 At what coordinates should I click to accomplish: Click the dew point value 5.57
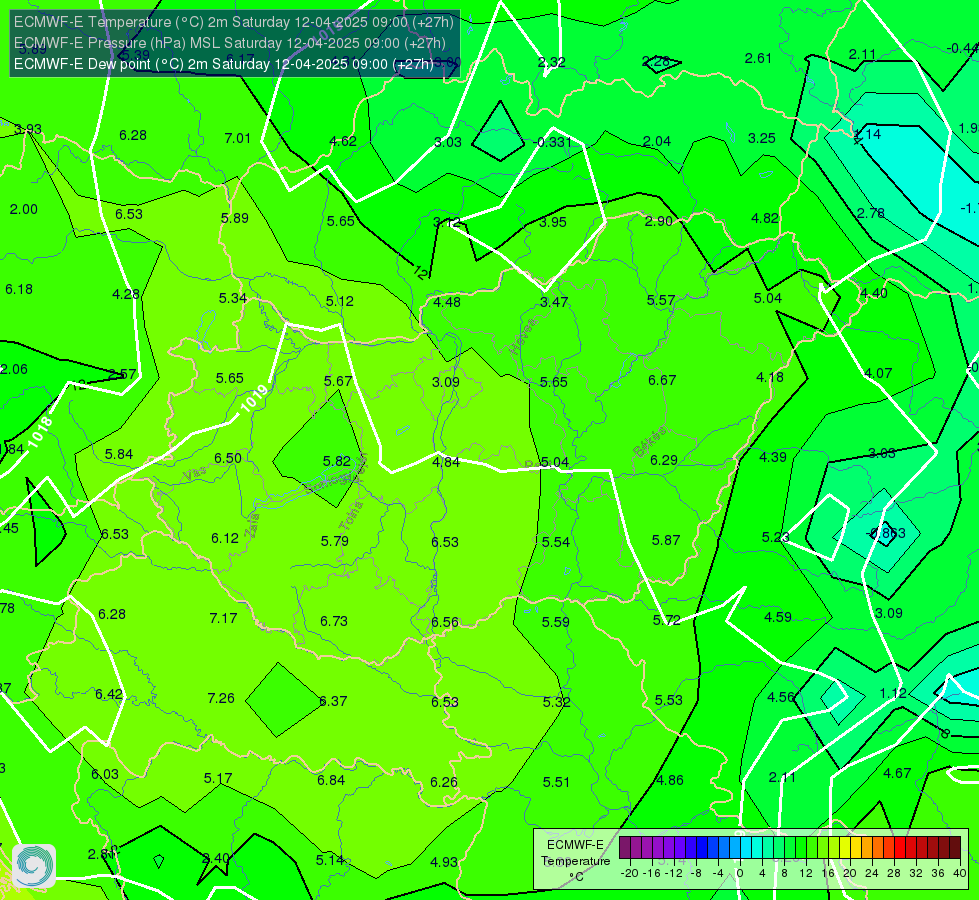pyautogui.click(x=661, y=300)
